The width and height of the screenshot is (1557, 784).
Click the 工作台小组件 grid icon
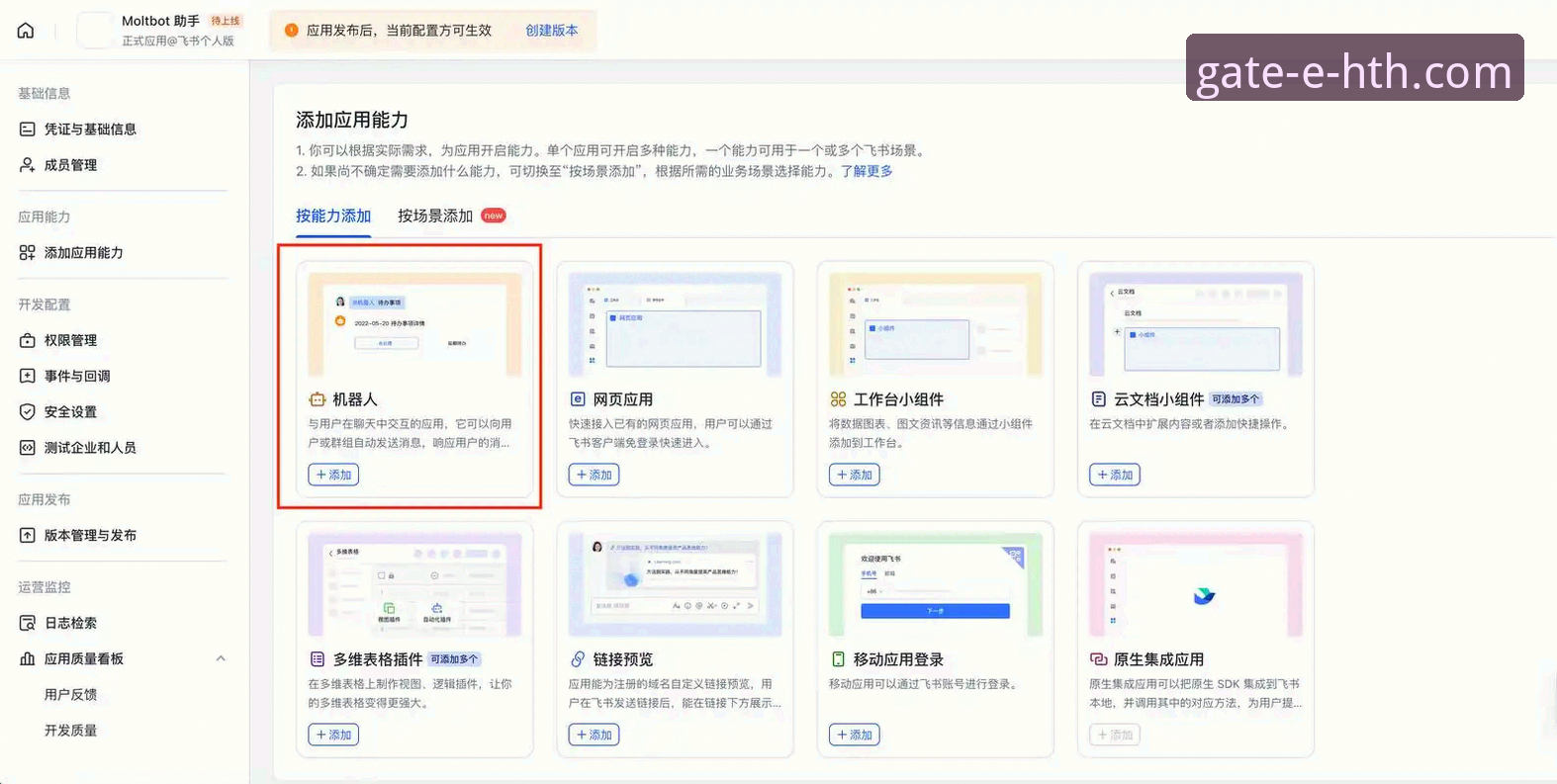point(838,399)
